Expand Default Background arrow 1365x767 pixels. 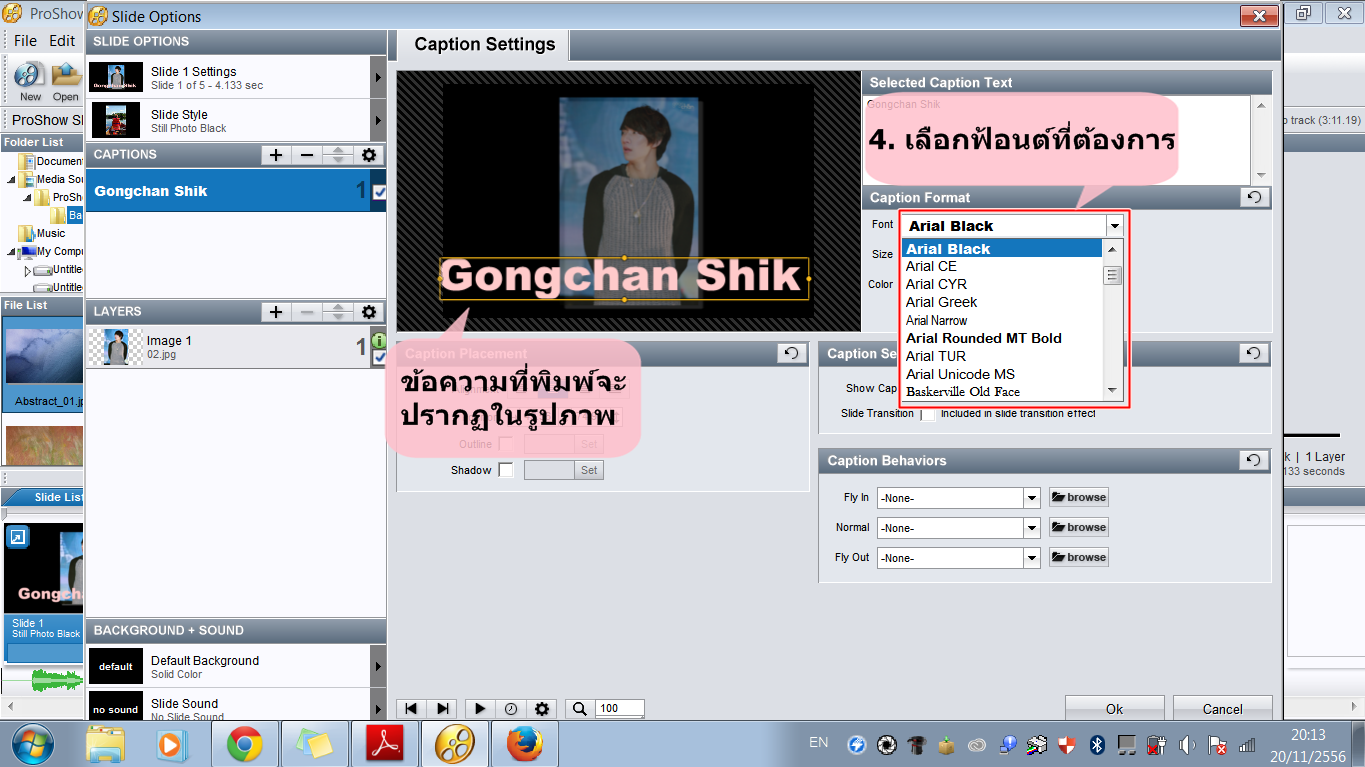pos(378,666)
